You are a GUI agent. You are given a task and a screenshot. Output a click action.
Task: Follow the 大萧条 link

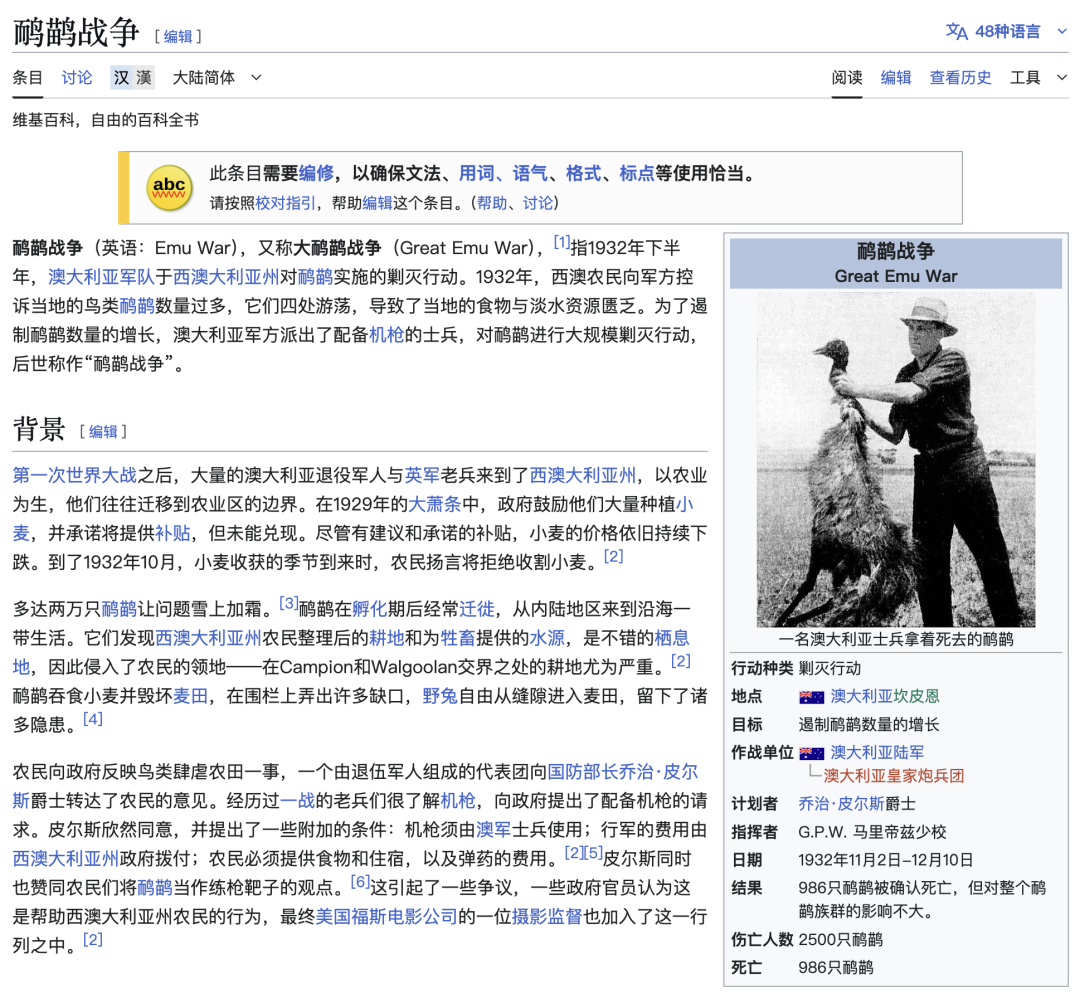click(435, 504)
